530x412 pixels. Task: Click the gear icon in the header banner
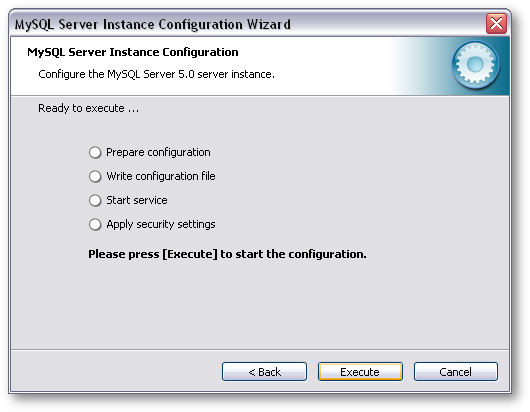point(475,65)
